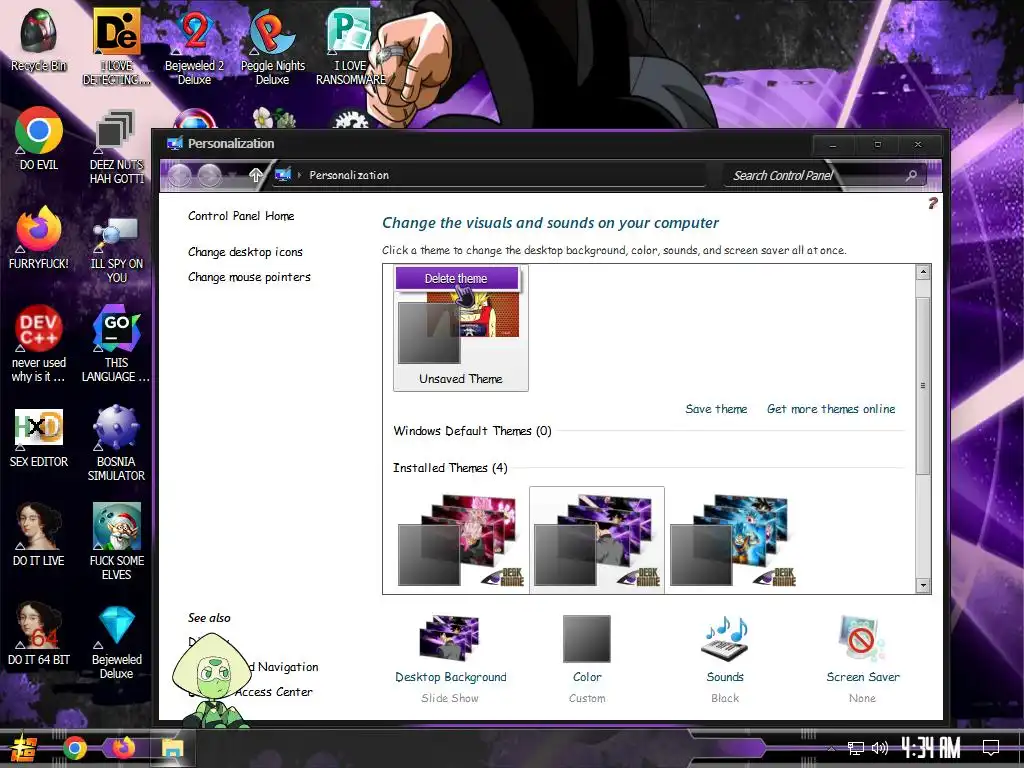Open Control Panel Home link
Image resolution: width=1024 pixels, height=768 pixels.
click(241, 216)
